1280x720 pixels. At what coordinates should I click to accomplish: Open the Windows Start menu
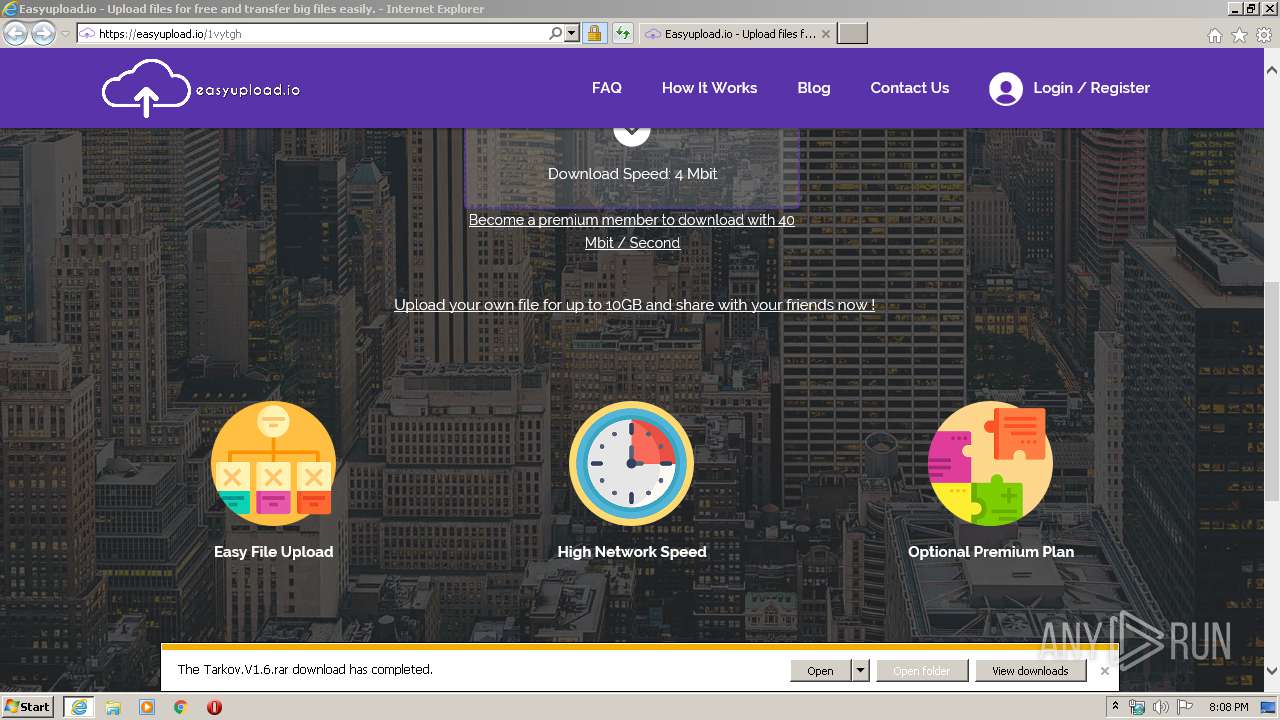click(x=28, y=707)
